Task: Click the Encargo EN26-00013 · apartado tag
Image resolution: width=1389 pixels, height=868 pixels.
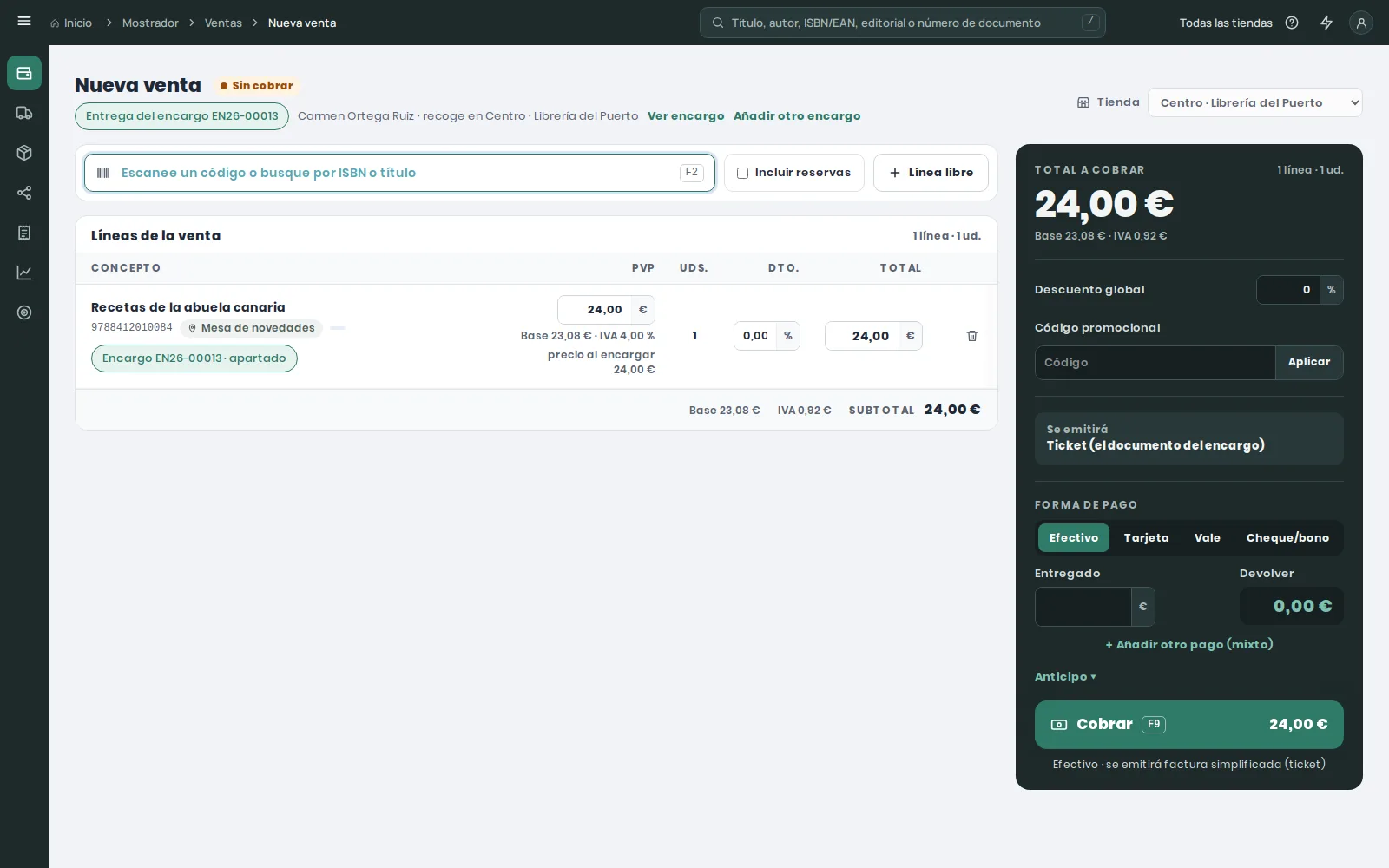Action: 194,358
